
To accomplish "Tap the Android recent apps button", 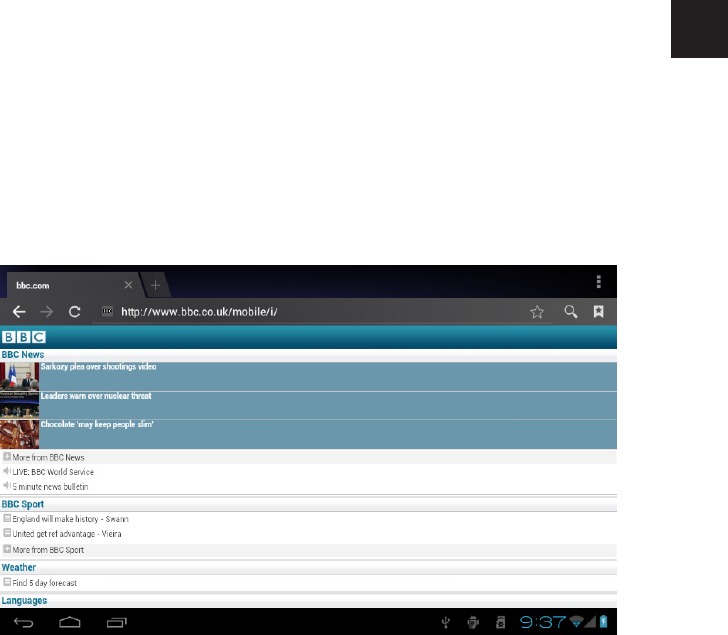I will (117, 622).
